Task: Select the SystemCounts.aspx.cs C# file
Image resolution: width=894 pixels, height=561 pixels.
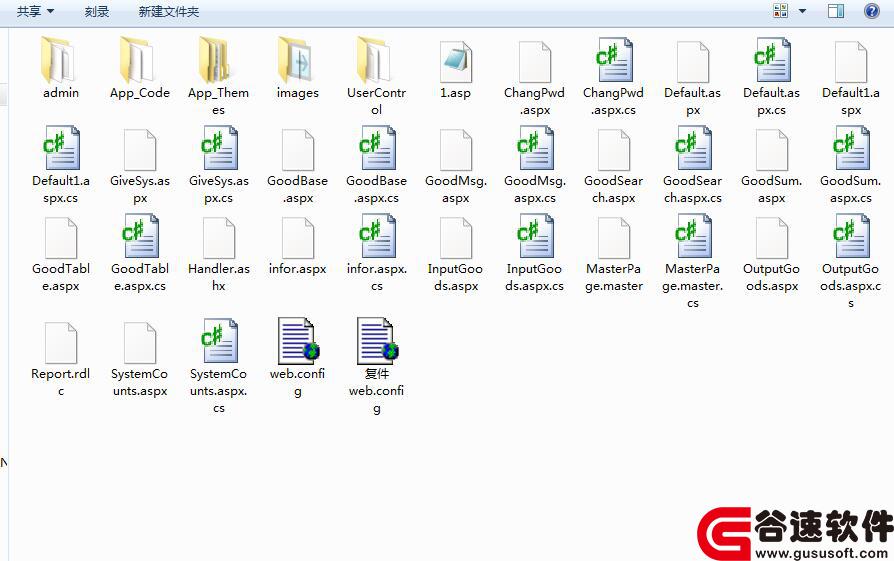Action: coord(219,342)
